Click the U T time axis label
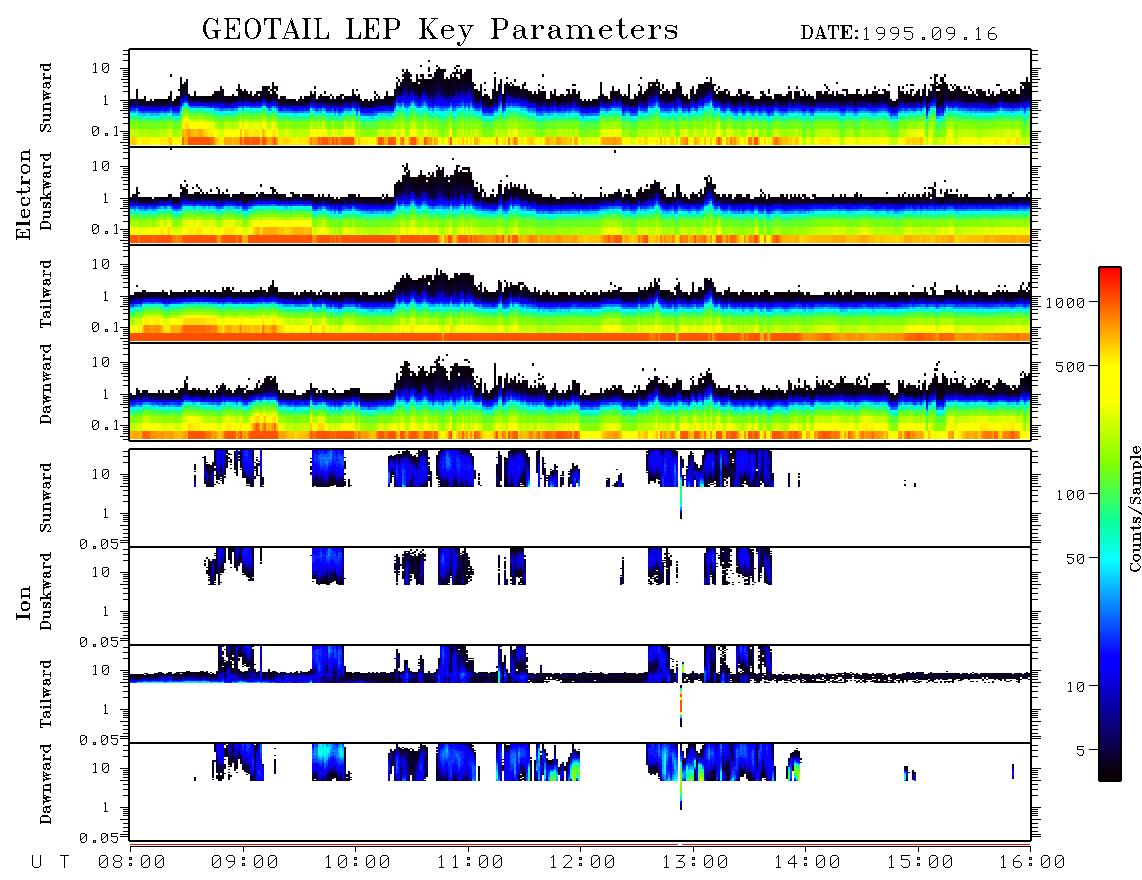 click(50, 862)
